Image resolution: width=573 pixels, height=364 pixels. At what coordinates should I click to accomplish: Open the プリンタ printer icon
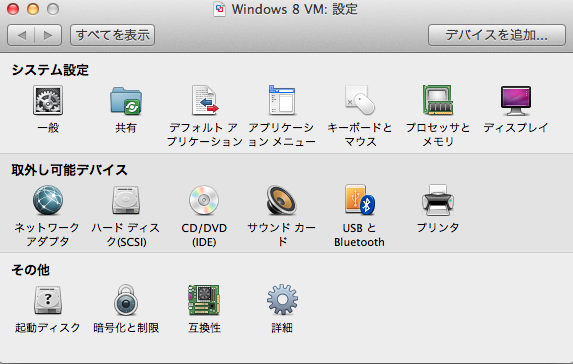(438, 200)
